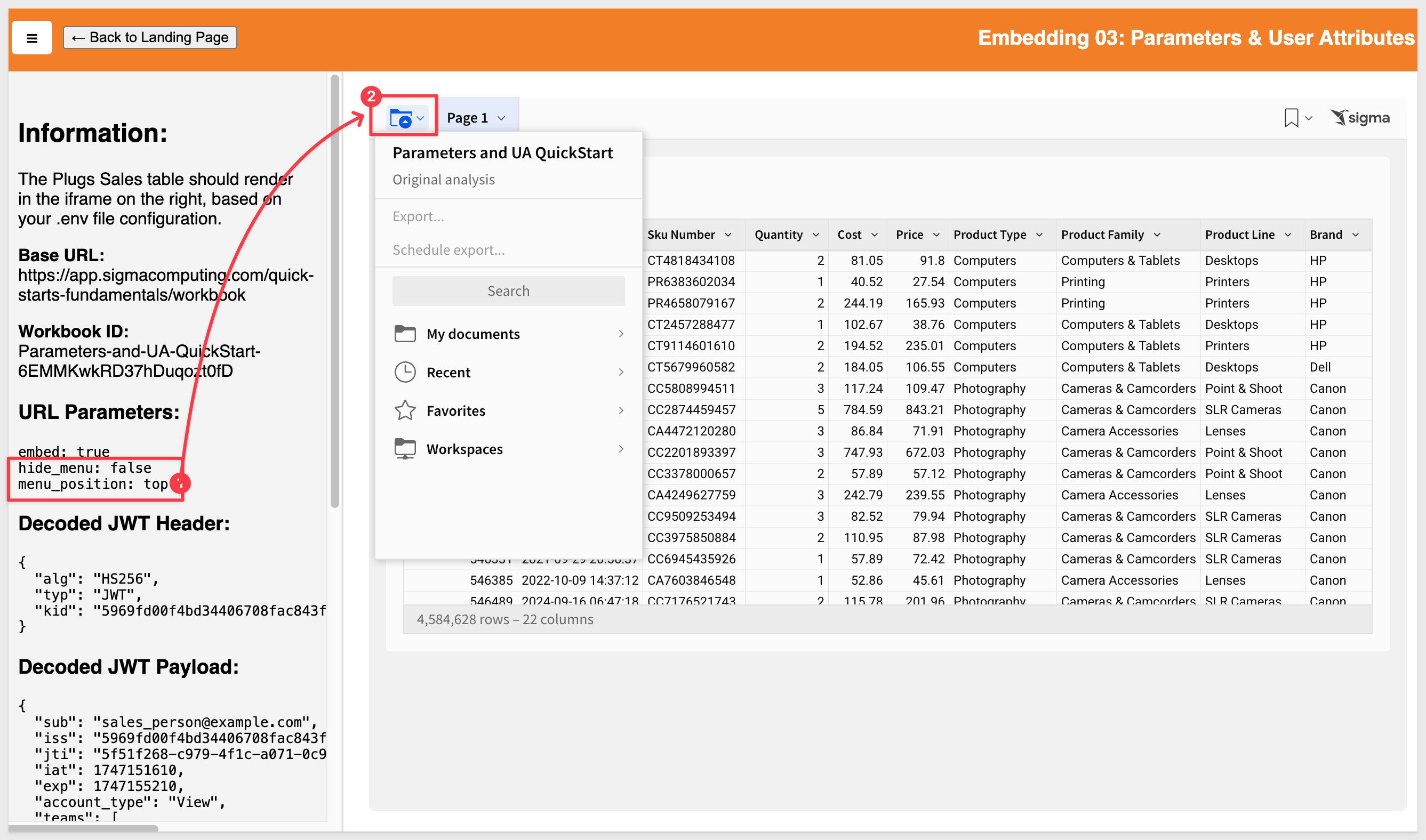1426x840 pixels.
Task: Open the hamburger menu button
Action: click(31, 38)
